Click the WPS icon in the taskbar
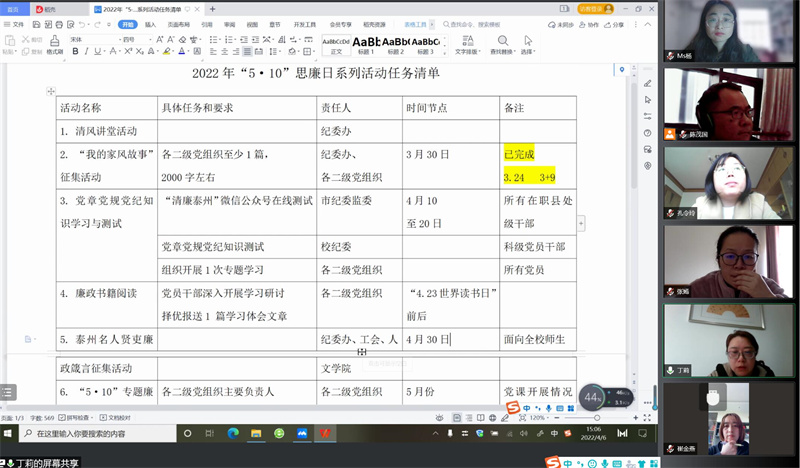 [324, 433]
